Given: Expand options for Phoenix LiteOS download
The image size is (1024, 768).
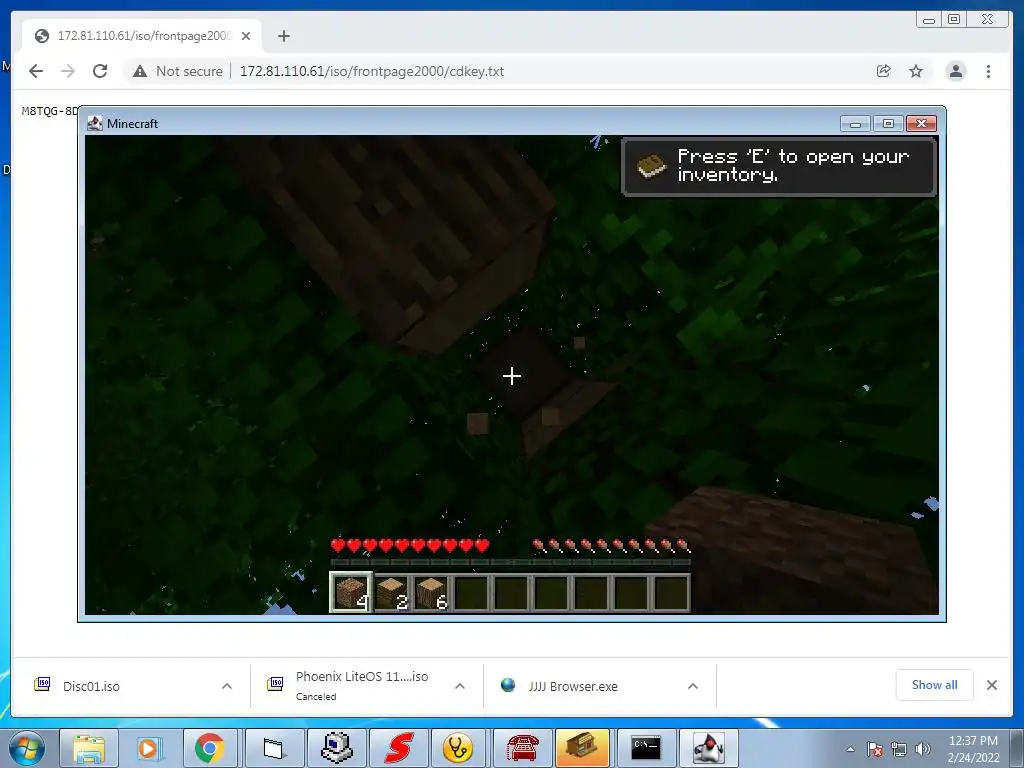Looking at the screenshot, I should point(460,686).
